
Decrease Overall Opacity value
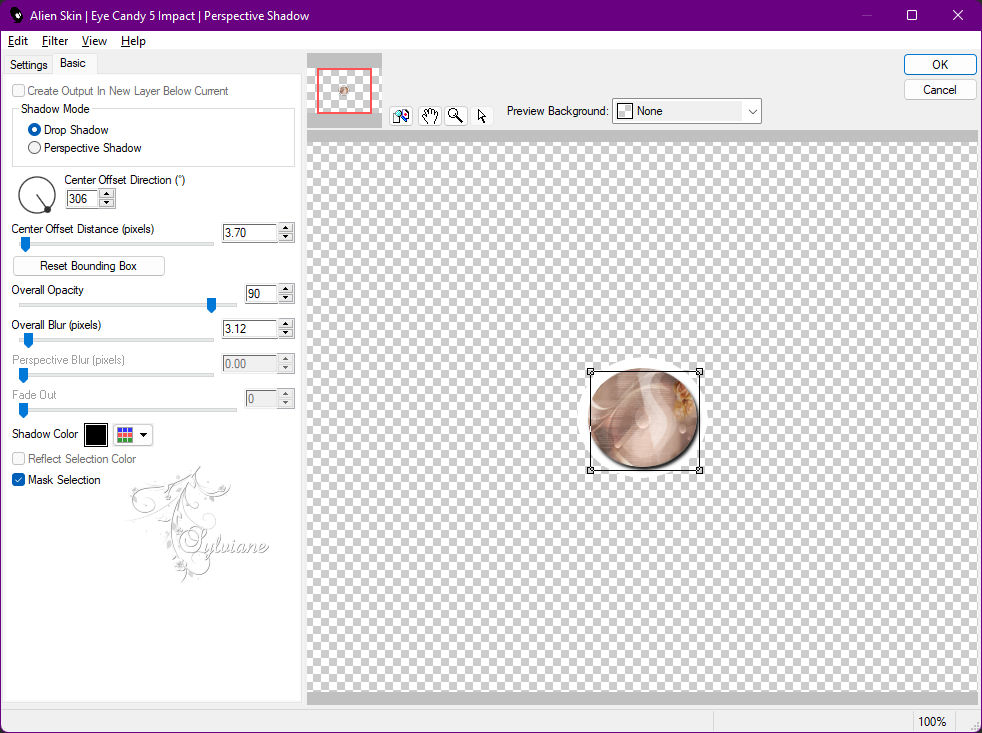tap(286, 298)
